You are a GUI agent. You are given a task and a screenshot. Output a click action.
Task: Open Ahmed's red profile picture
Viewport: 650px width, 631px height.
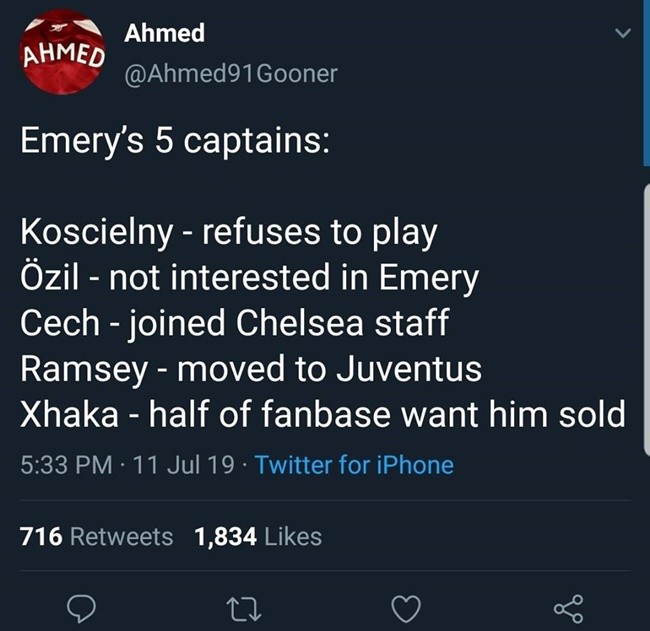click(63, 55)
